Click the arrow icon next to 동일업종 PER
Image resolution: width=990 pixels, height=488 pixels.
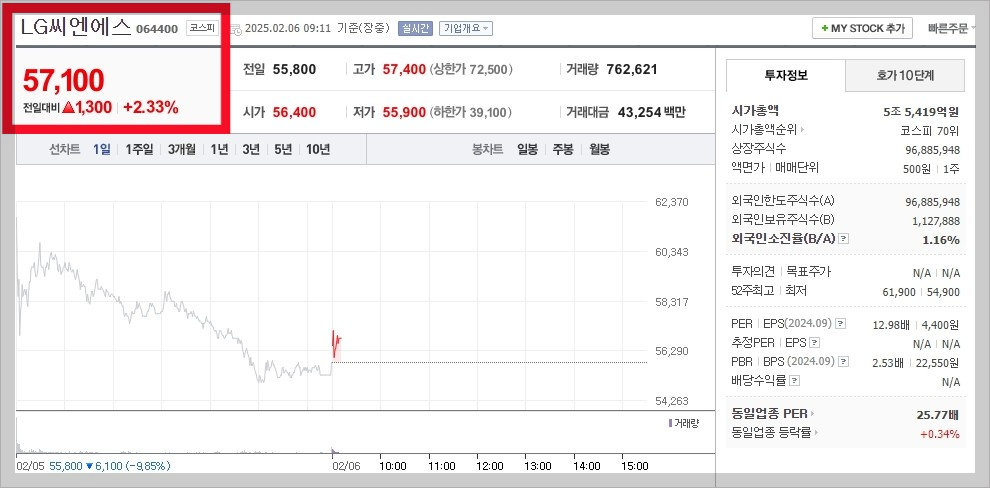(x=812, y=414)
